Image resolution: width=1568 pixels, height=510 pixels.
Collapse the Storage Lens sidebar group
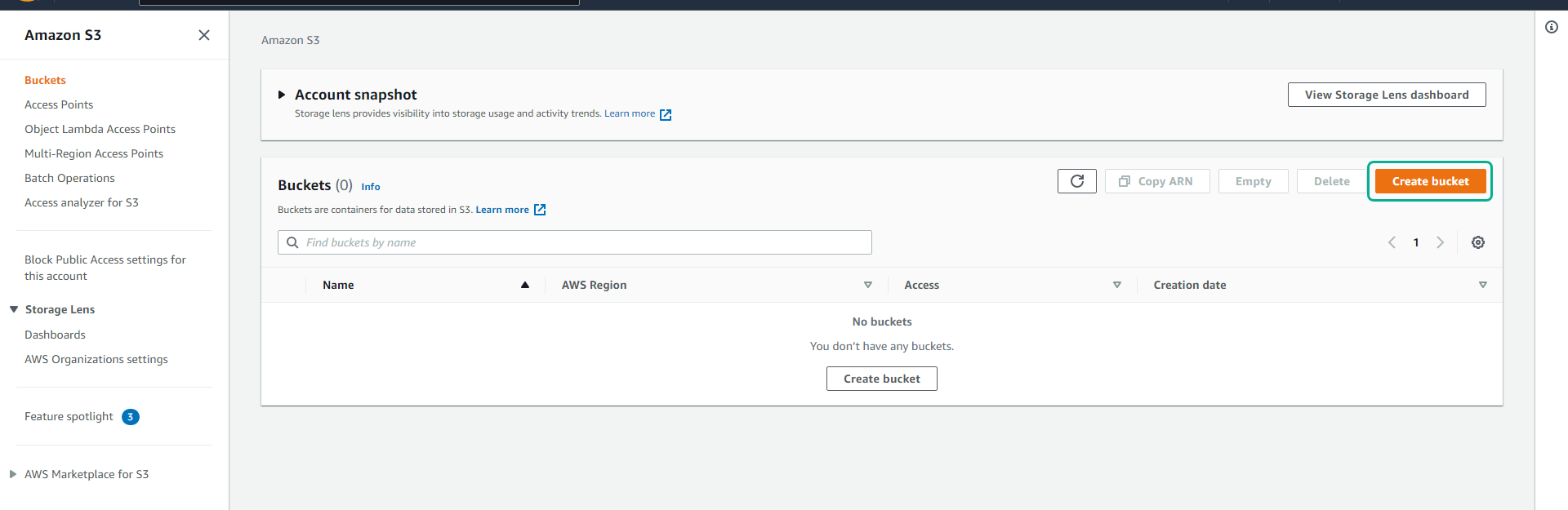pos(14,309)
